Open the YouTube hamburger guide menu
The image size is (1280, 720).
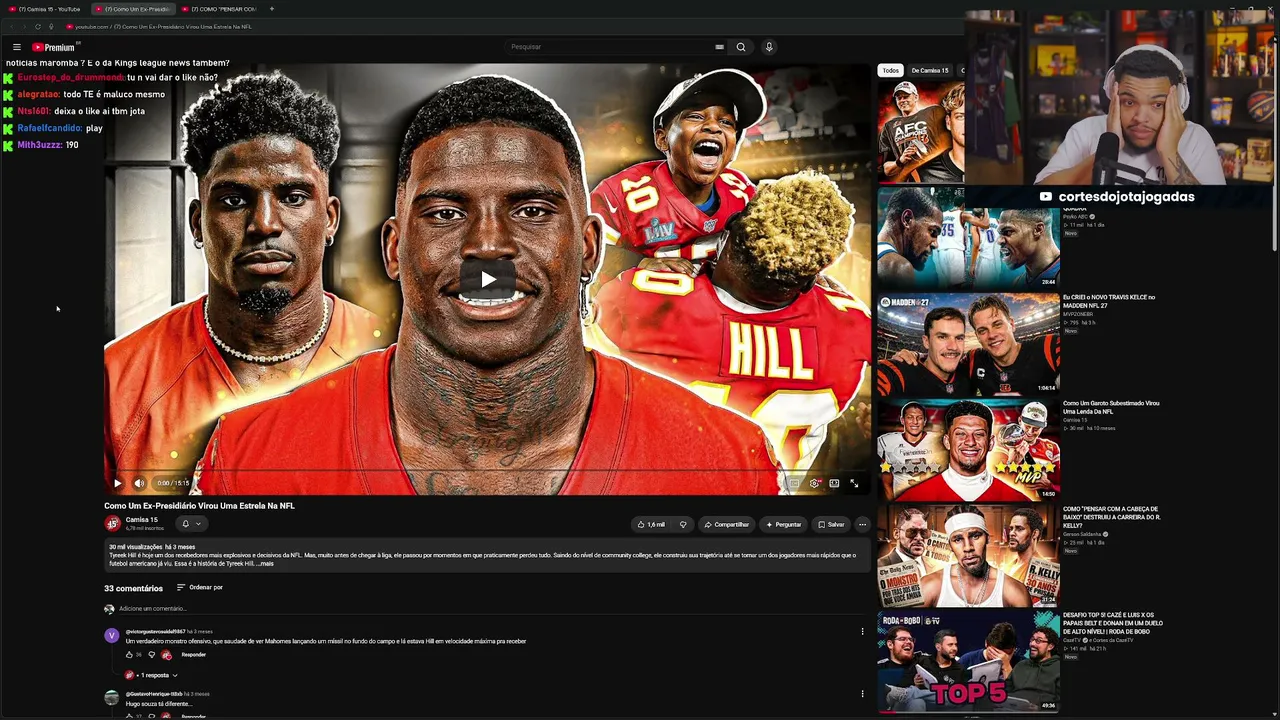pyautogui.click(x=17, y=47)
